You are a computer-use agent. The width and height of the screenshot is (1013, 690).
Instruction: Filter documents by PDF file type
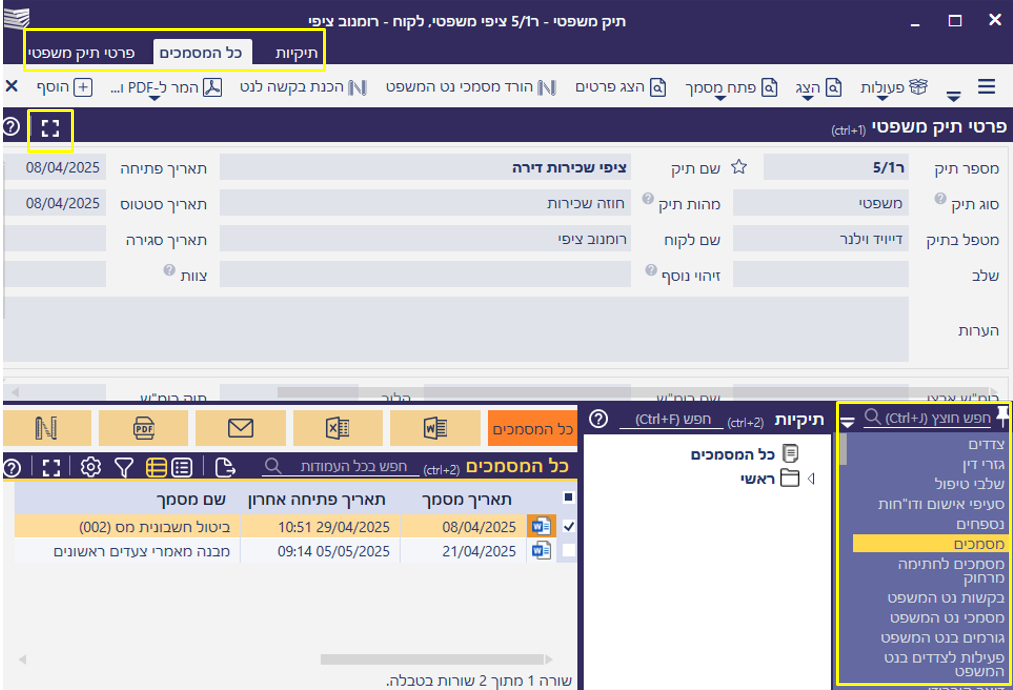143,428
